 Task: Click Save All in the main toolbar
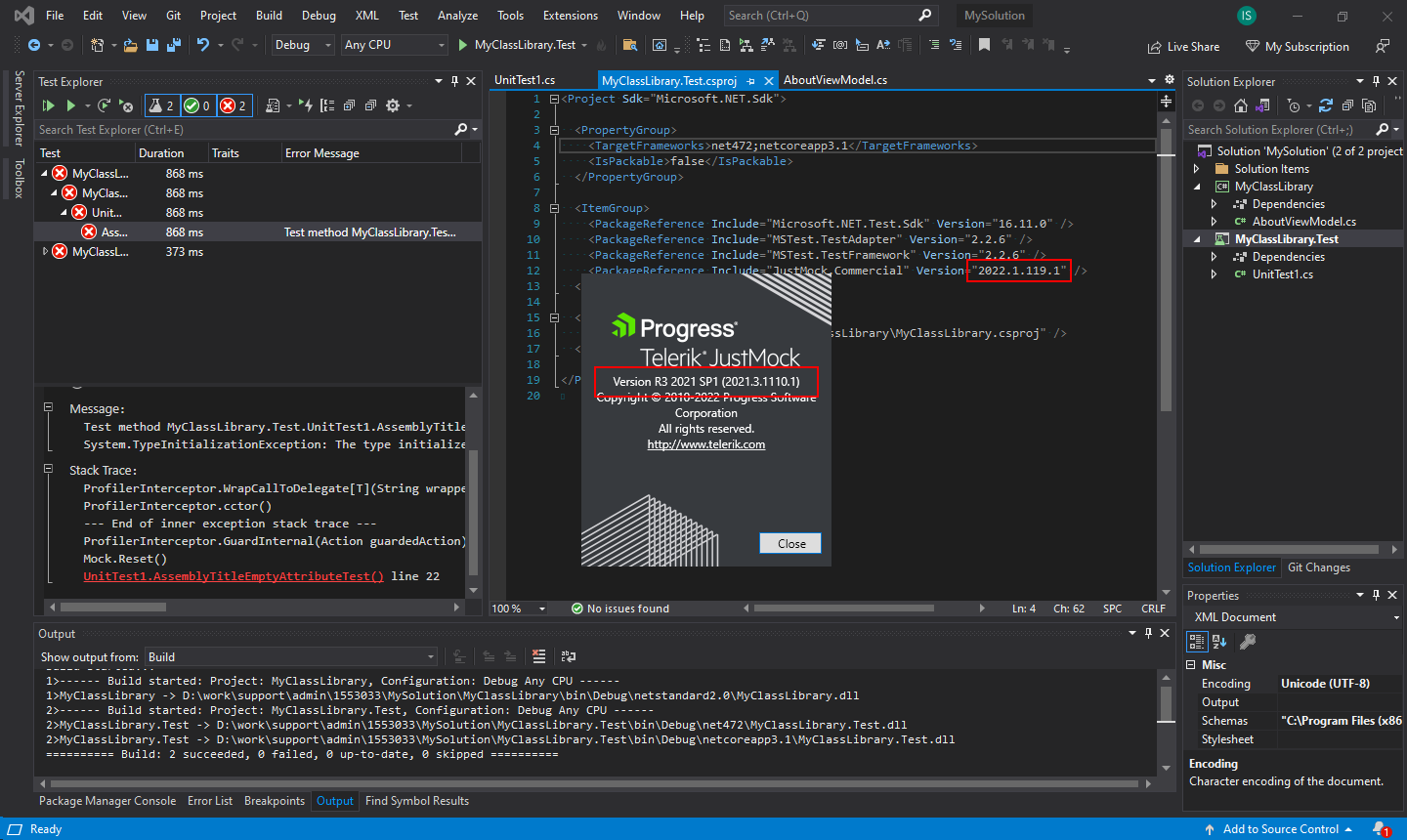click(174, 45)
